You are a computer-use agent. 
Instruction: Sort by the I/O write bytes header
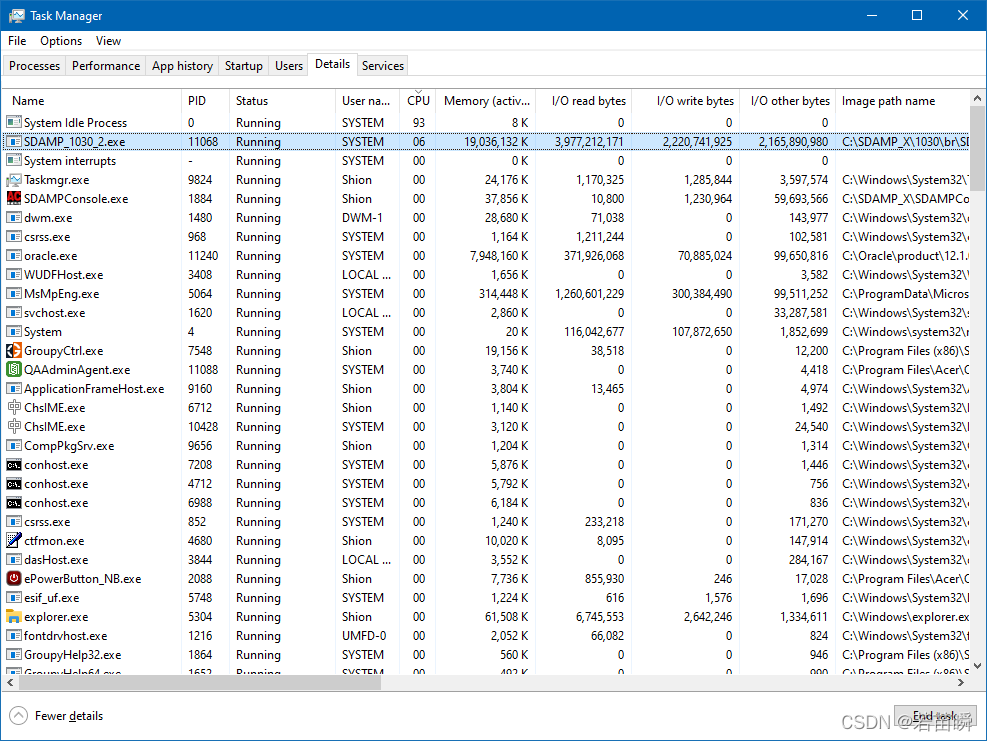click(x=686, y=101)
